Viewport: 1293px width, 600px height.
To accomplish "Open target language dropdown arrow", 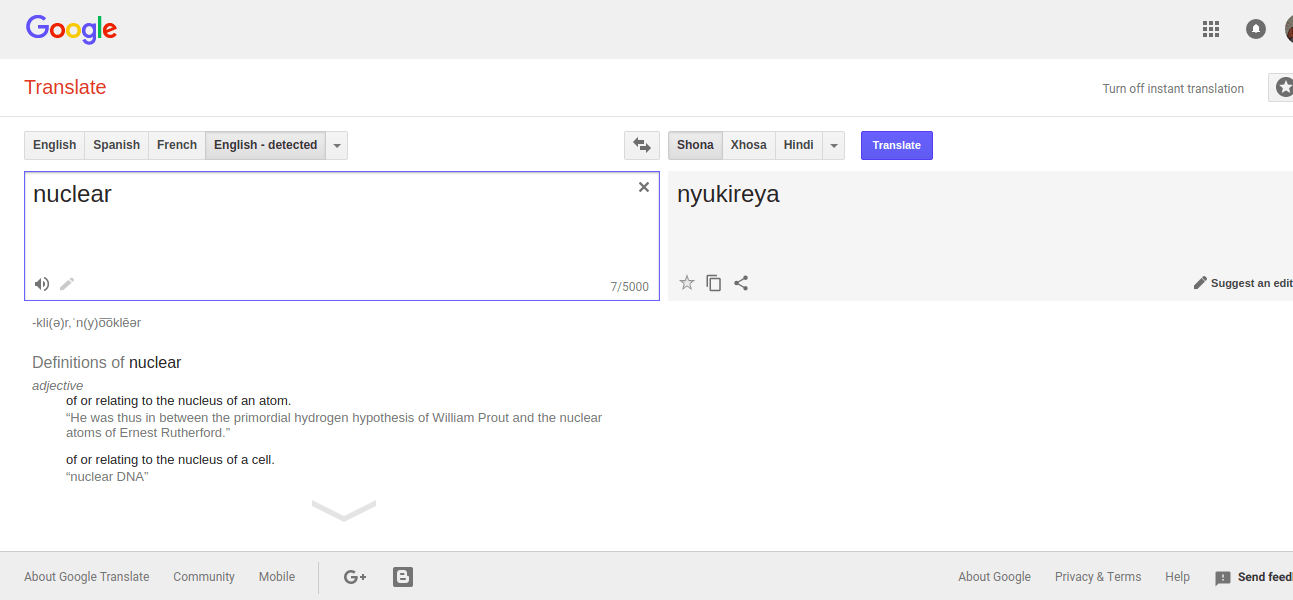I will click(834, 145).
